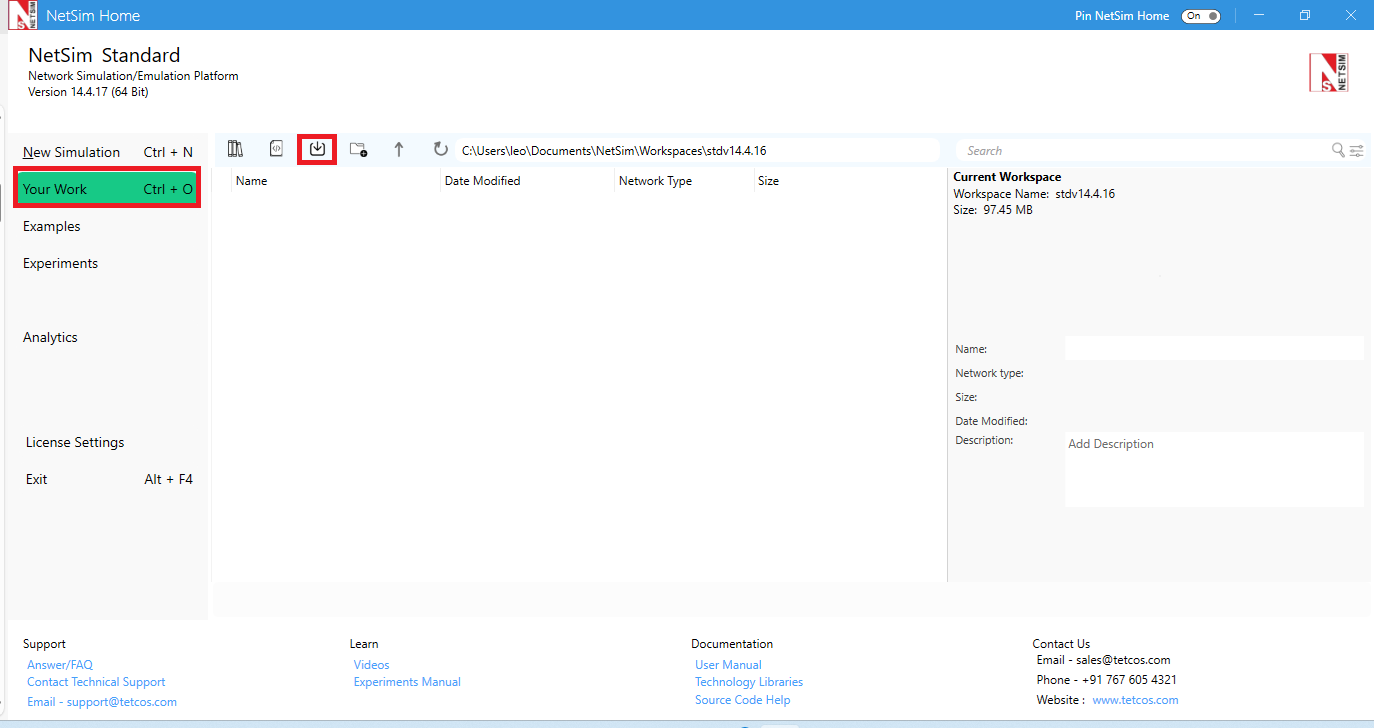1374x728 pixels.
Task: Restore the NetSim Home window
Action: click(x=1305, y=15)
